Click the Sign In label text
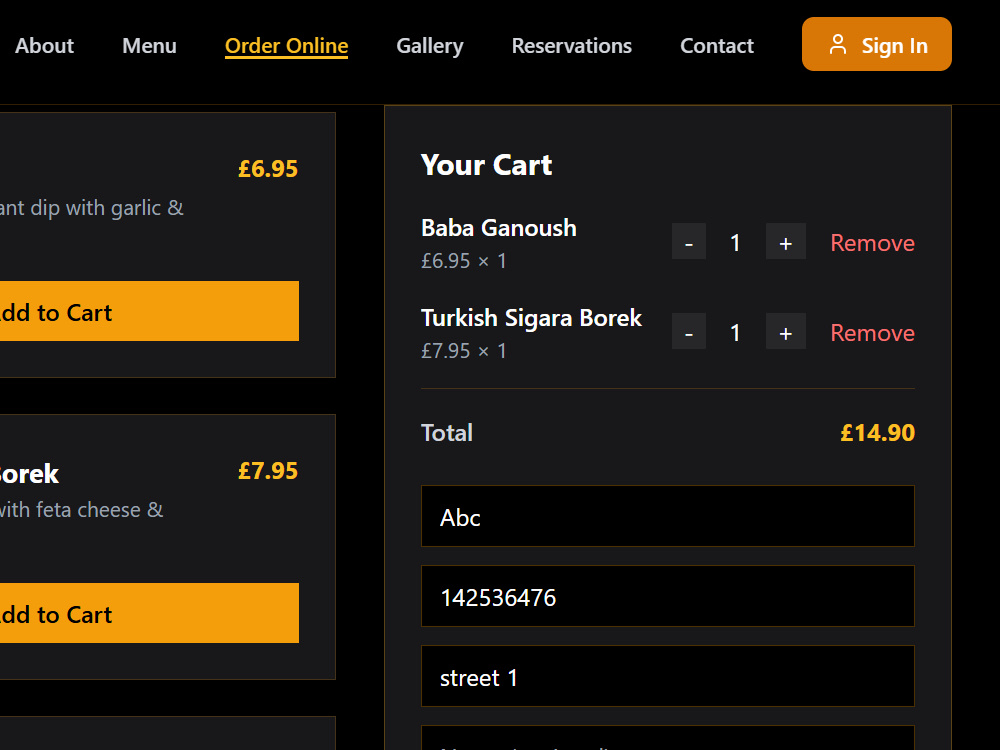The width and height of the screenshot is (1000, 750). click(x=894, y=46)
